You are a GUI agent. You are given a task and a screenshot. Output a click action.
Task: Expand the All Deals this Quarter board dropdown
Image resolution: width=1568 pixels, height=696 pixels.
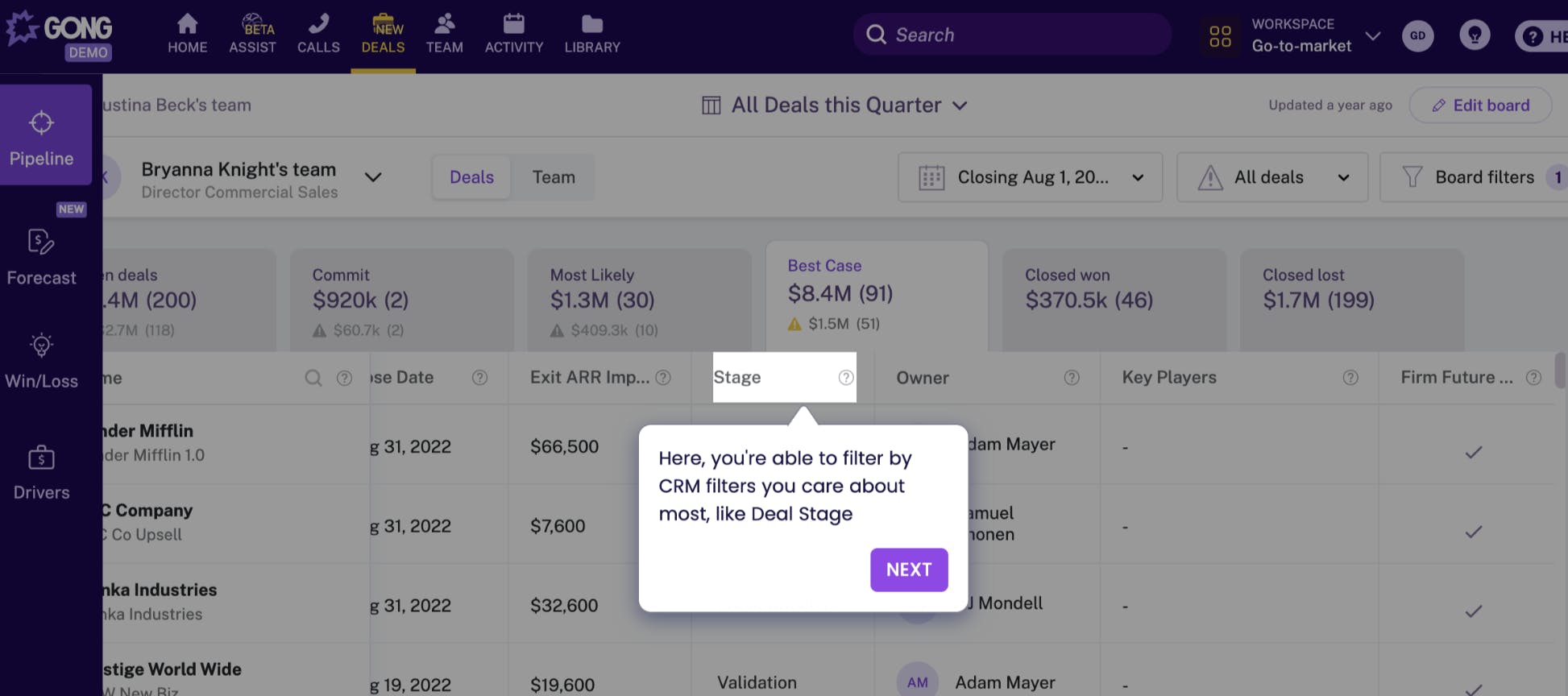(835, 105)
